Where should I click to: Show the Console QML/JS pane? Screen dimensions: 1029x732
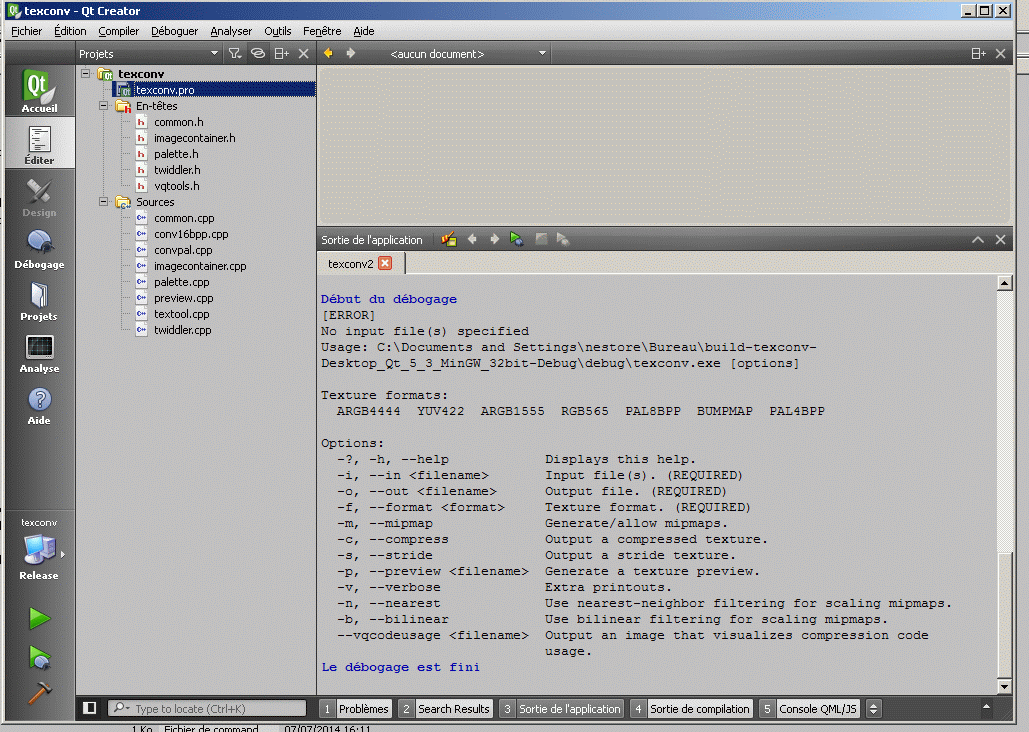pos(810,708)
